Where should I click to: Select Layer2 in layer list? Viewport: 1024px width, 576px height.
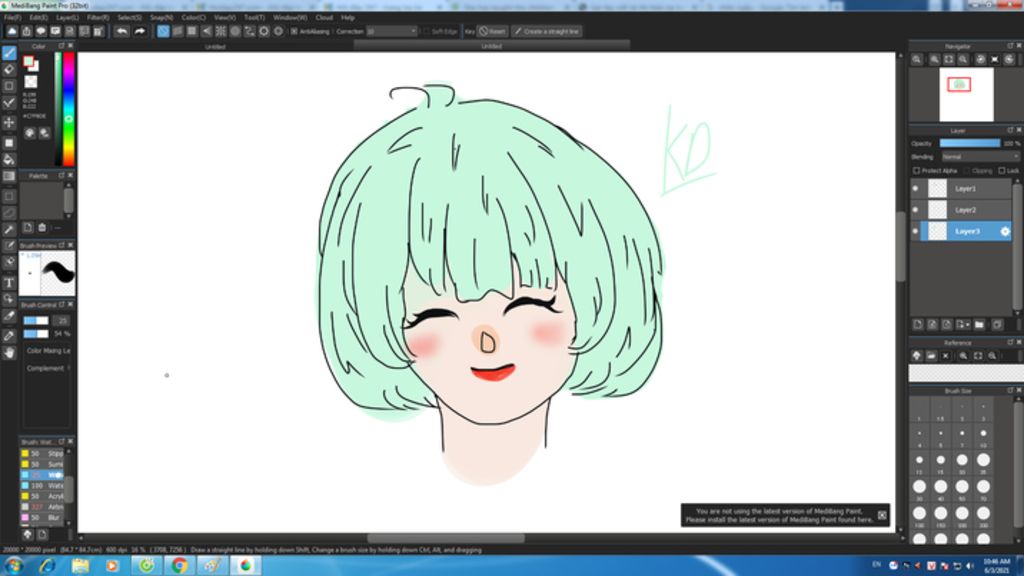(966, 210)
